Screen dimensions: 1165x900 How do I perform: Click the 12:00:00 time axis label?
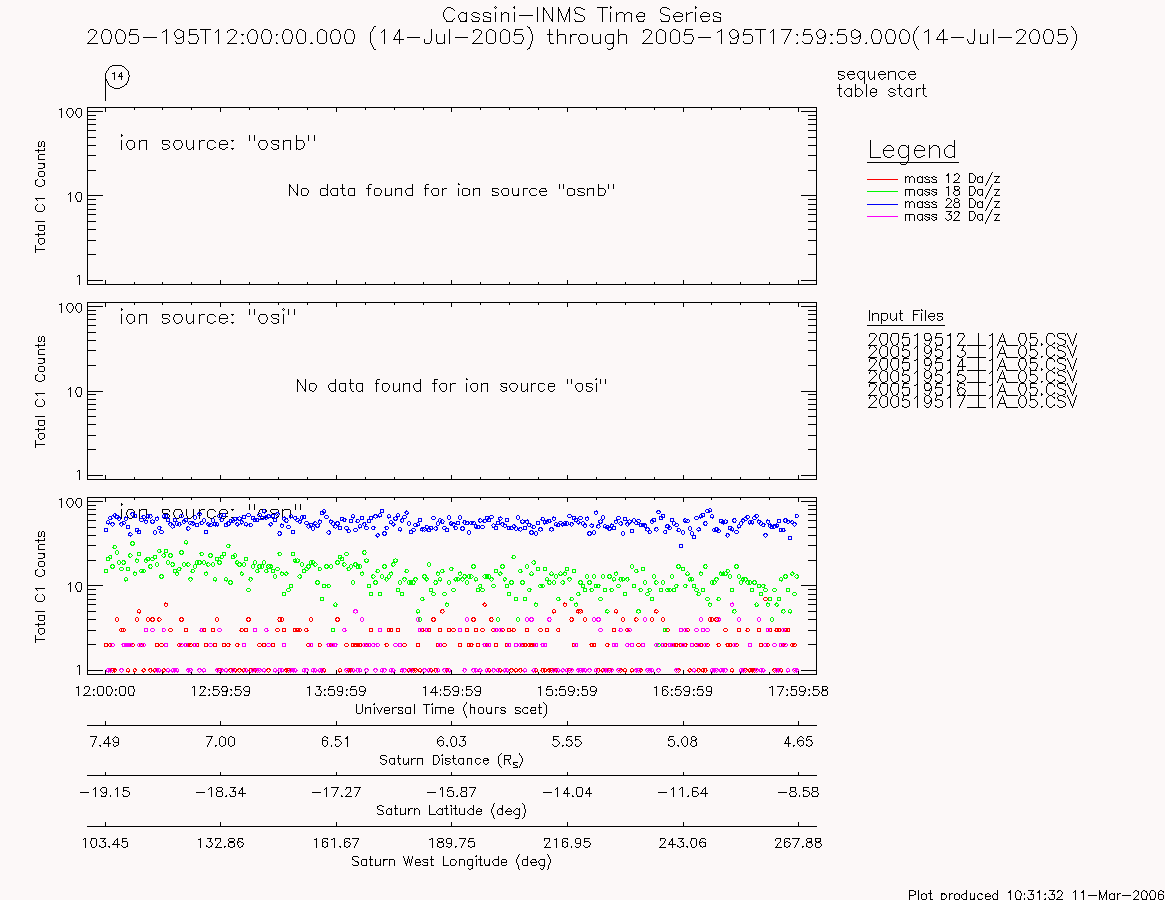click(105, 691)
